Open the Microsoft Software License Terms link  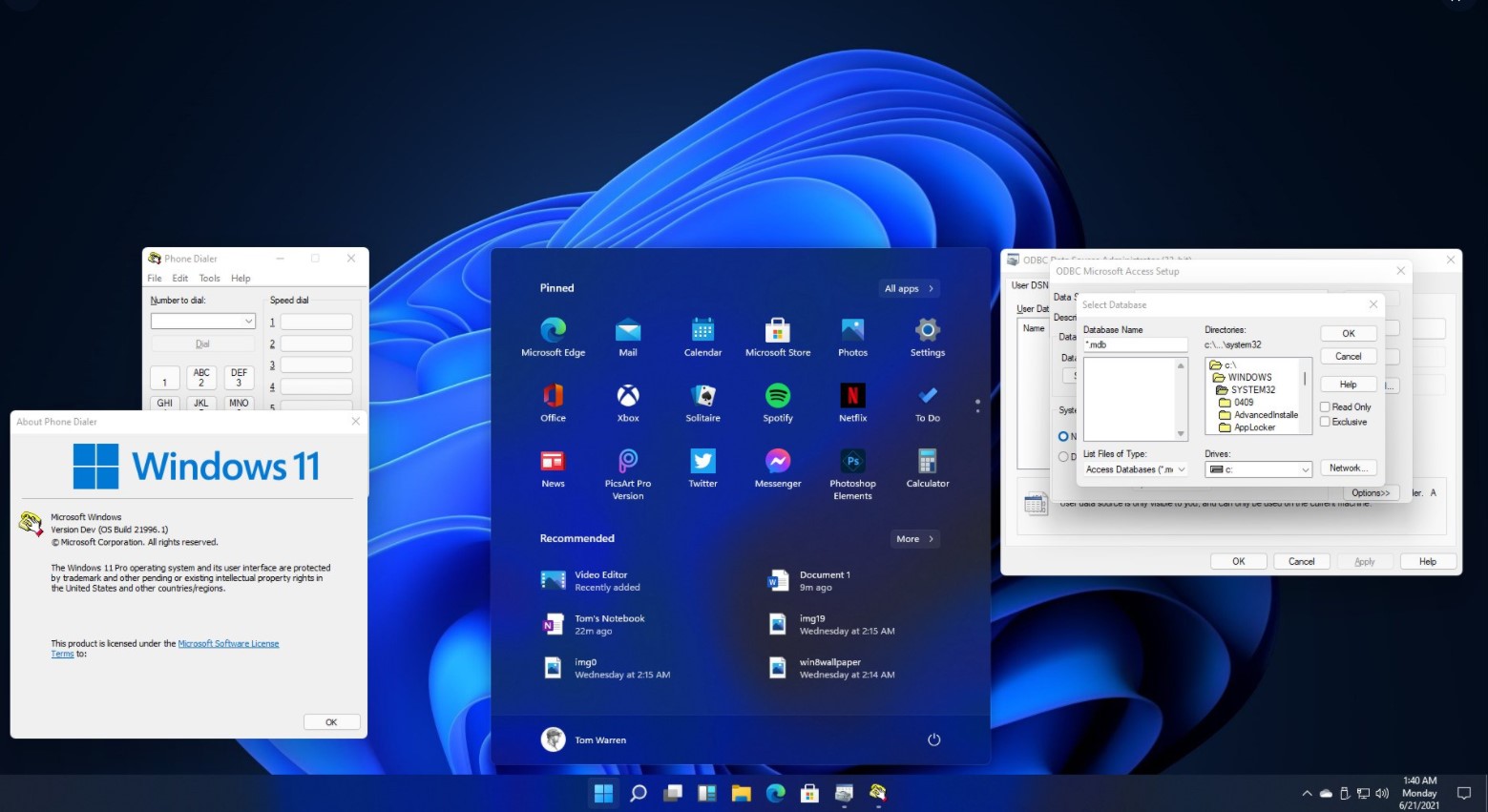[x=228, y=644]
